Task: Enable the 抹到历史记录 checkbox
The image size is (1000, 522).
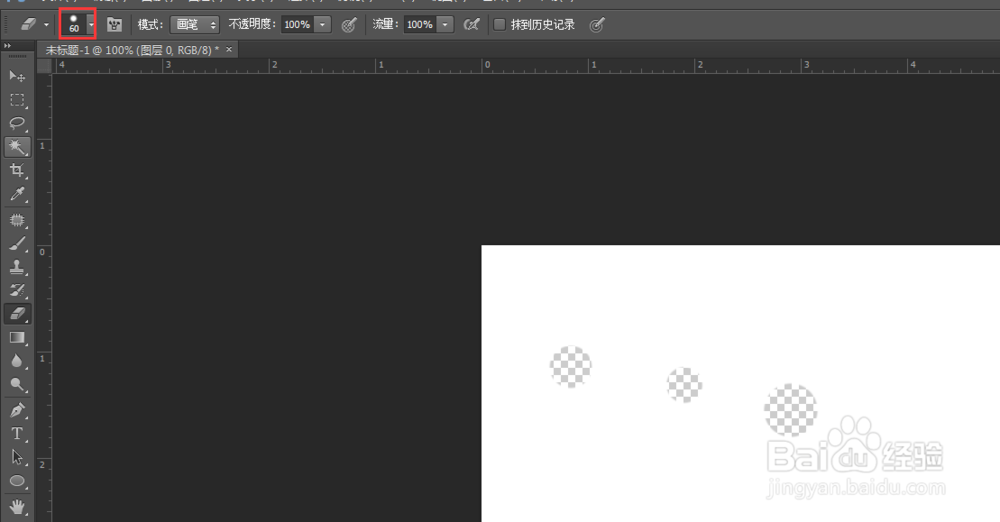Action: coord(499,24)
